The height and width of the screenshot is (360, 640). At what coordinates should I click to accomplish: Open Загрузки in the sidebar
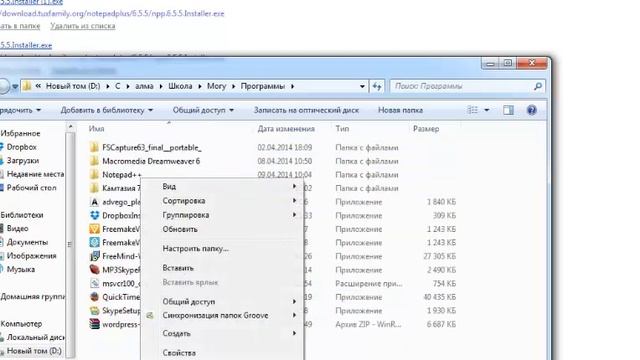point(23,160)
